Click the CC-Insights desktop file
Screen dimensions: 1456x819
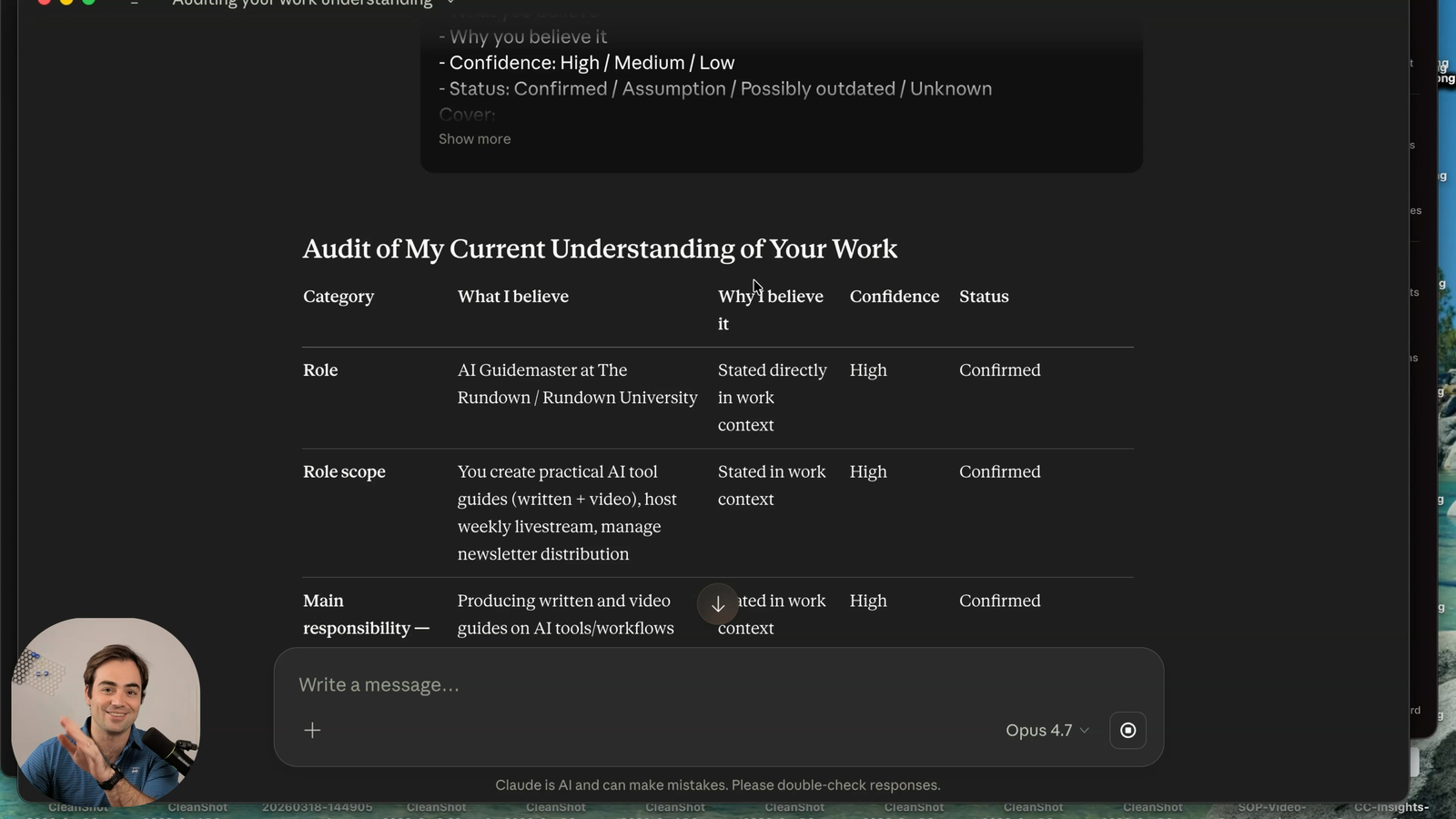[1391, 807]
